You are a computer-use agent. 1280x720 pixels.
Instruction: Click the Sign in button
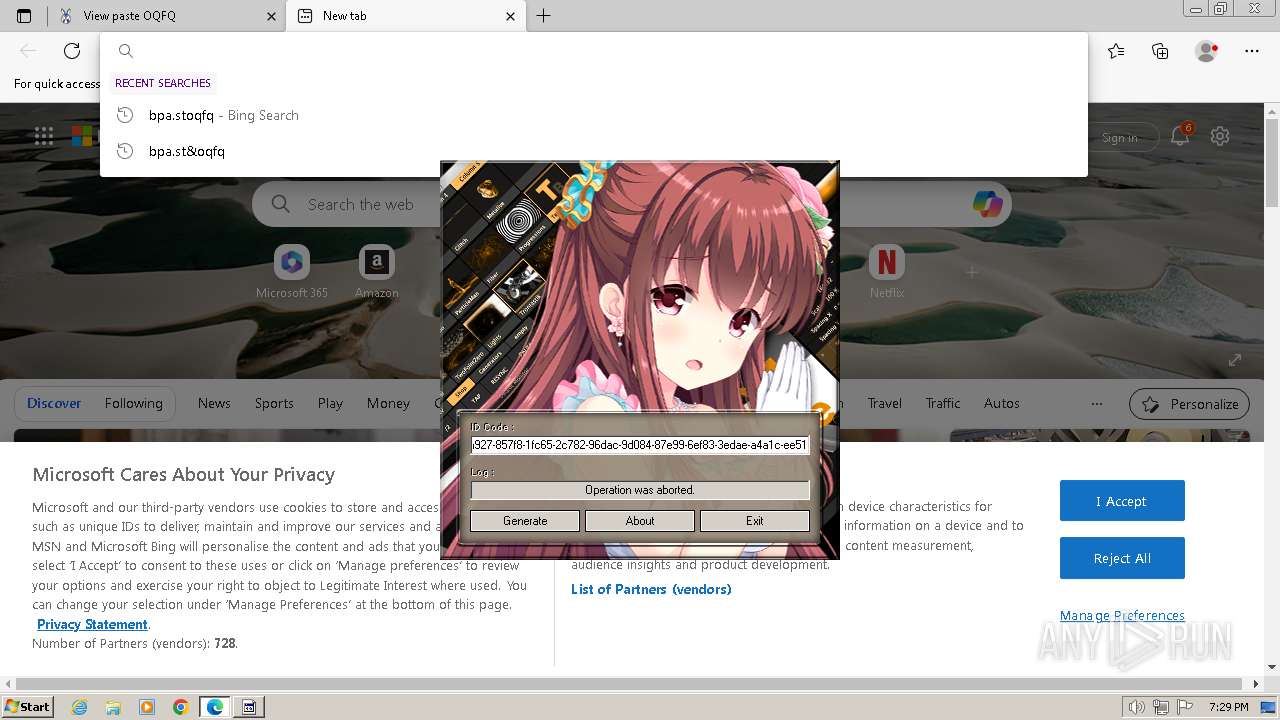(x=1120, y=137)
